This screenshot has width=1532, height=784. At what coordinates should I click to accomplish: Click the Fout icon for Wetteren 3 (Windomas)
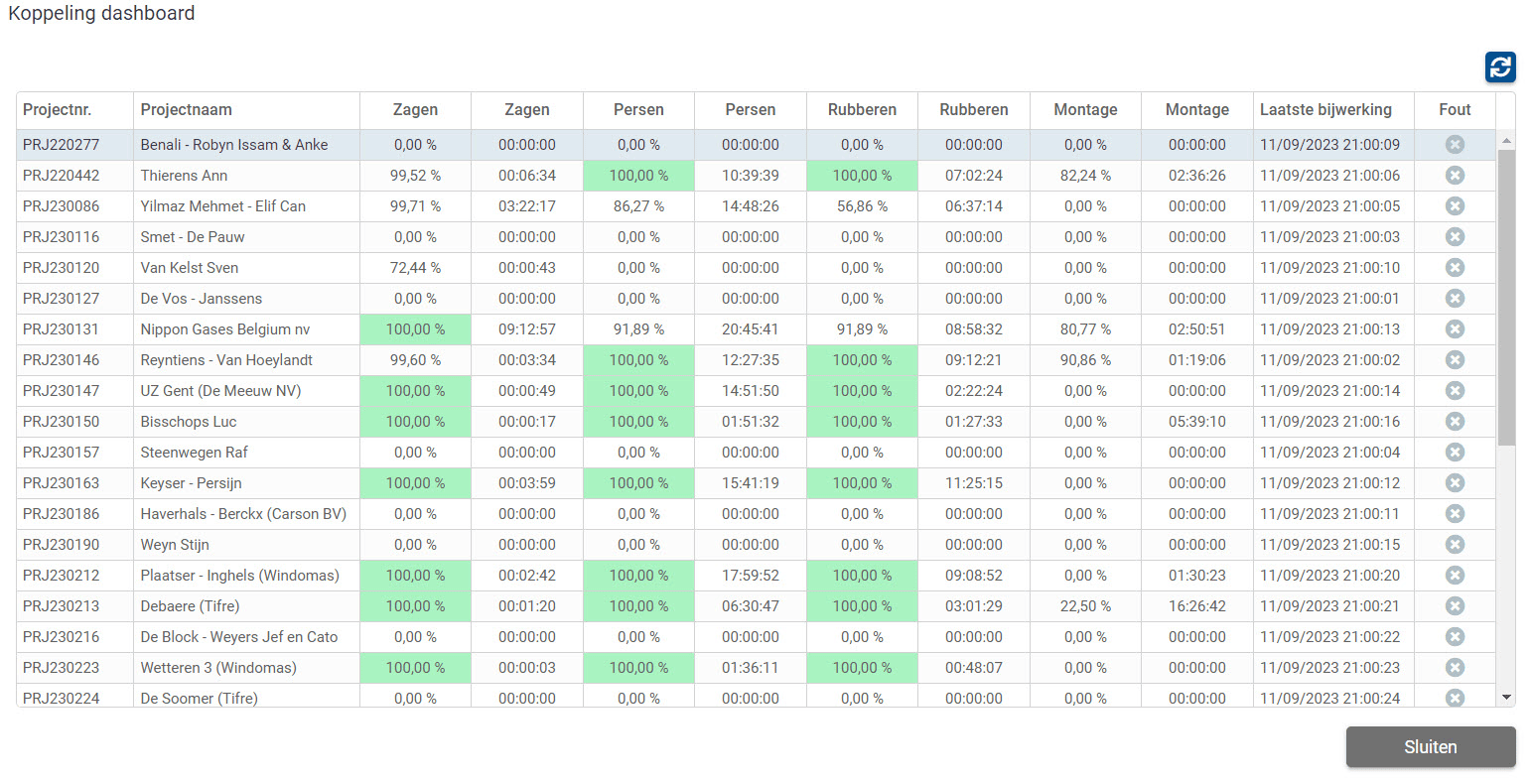click(x=1455, y=668)
